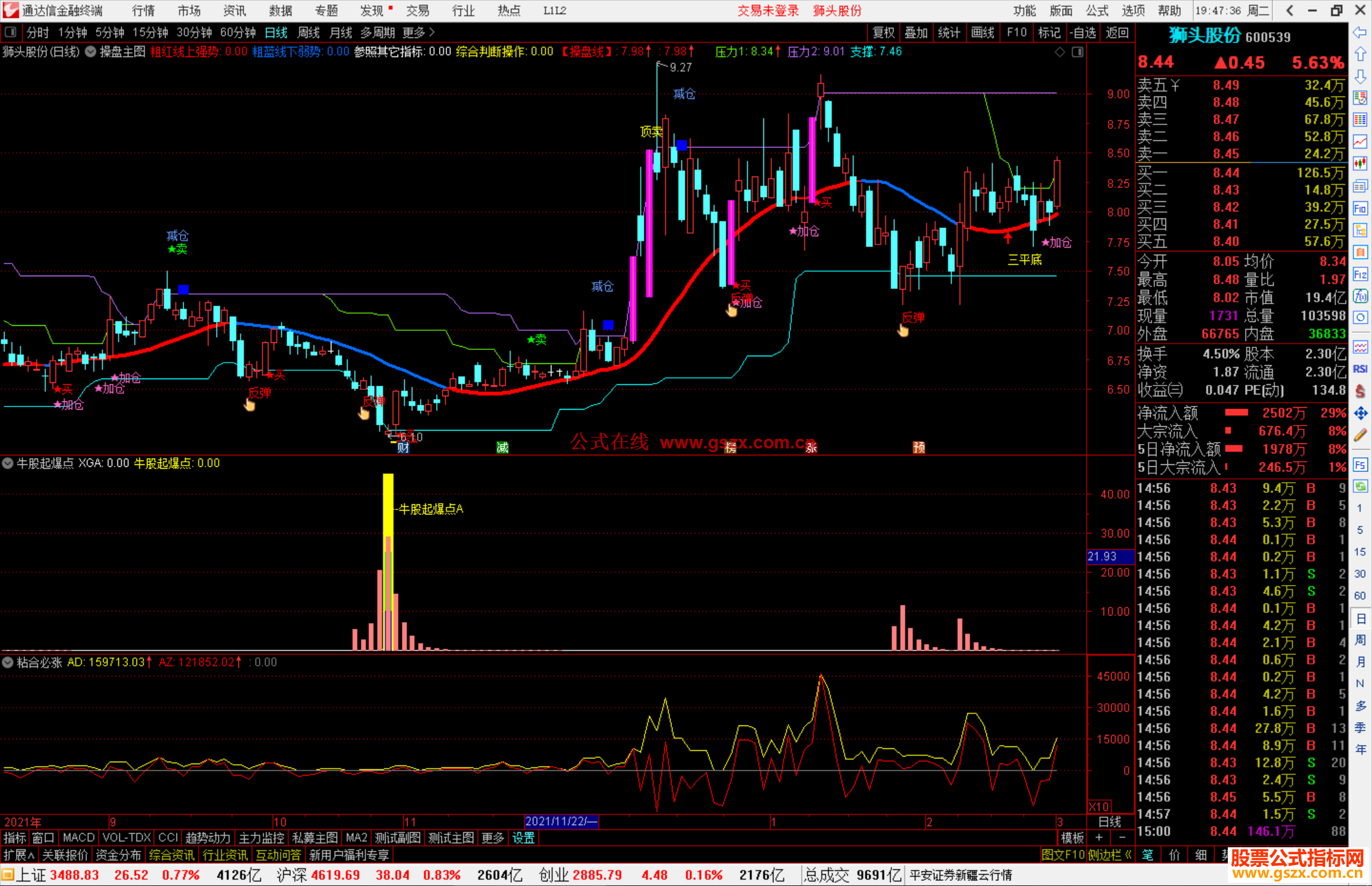Expand the 更多 period options arrow
1372x886 pixels.
tap(432, 32)
